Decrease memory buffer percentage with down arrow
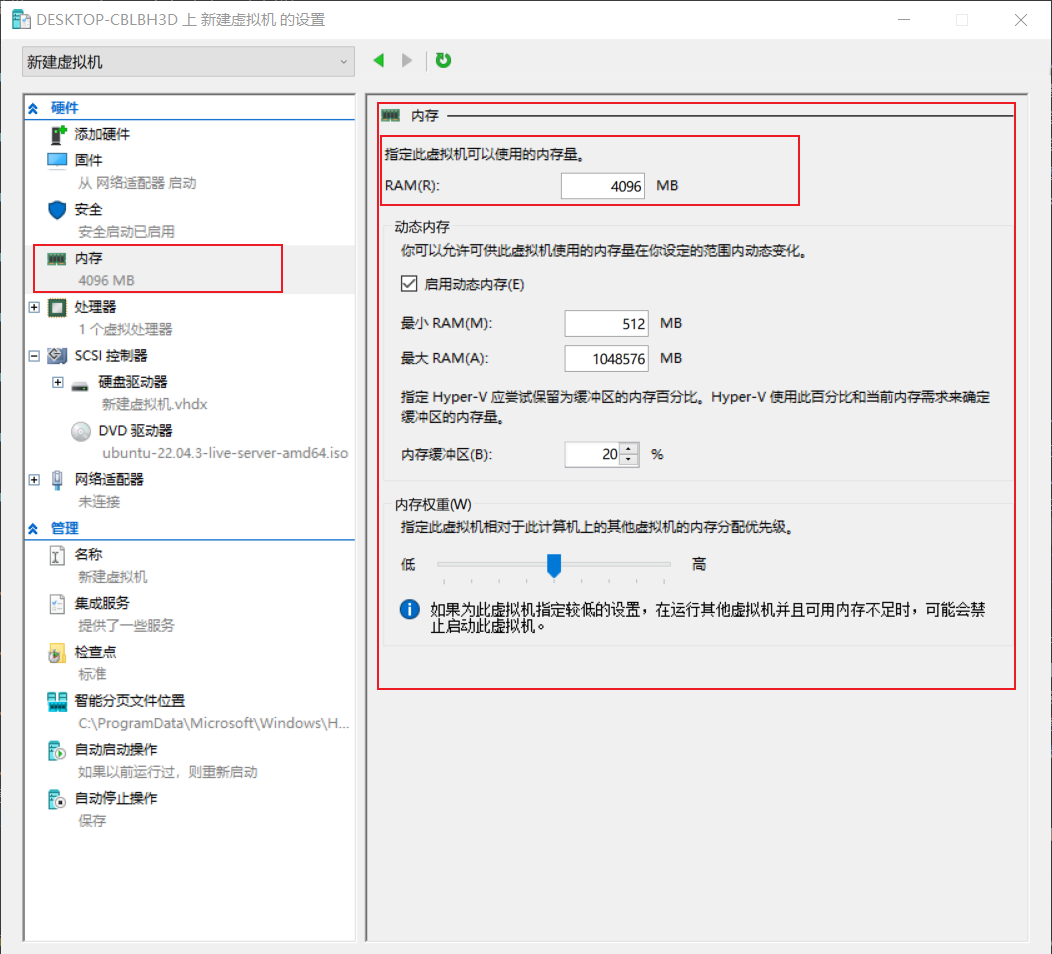Screen dimensions: 1052x954 coord(629,460)
